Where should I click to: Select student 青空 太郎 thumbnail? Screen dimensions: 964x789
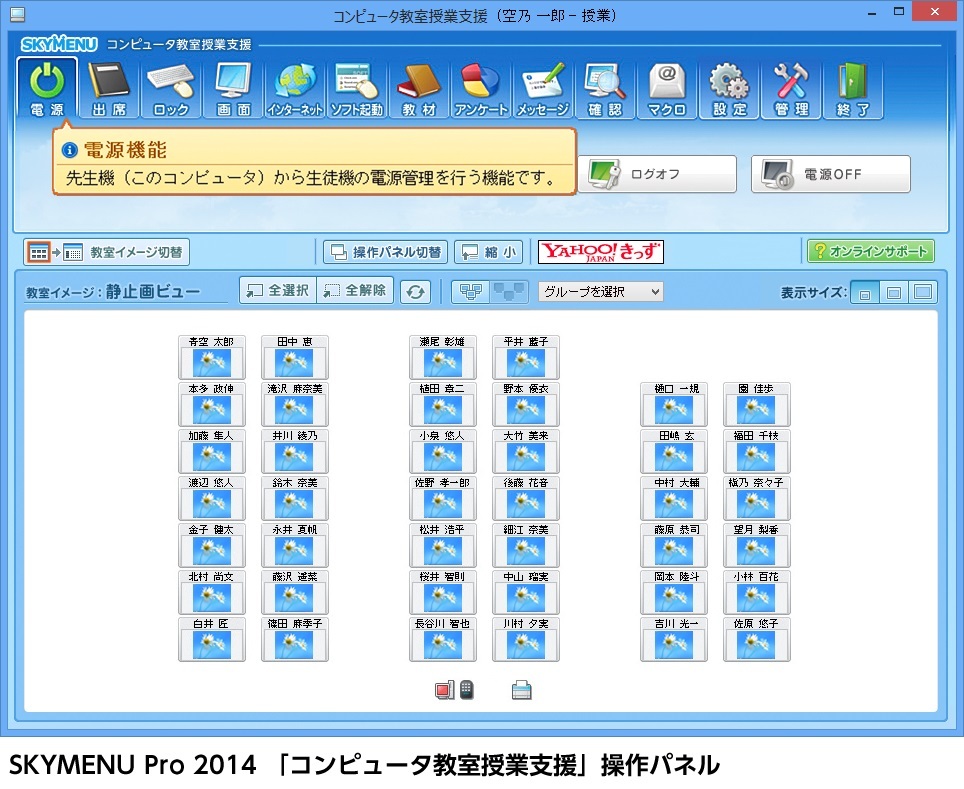[x=211, y=357]
